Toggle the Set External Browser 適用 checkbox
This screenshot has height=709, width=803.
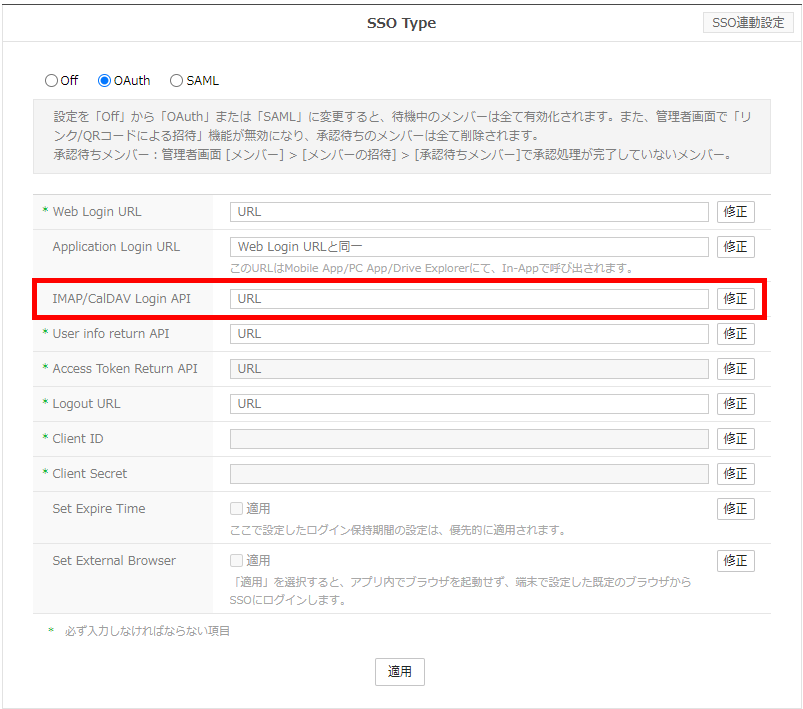[x=237, y=561]
